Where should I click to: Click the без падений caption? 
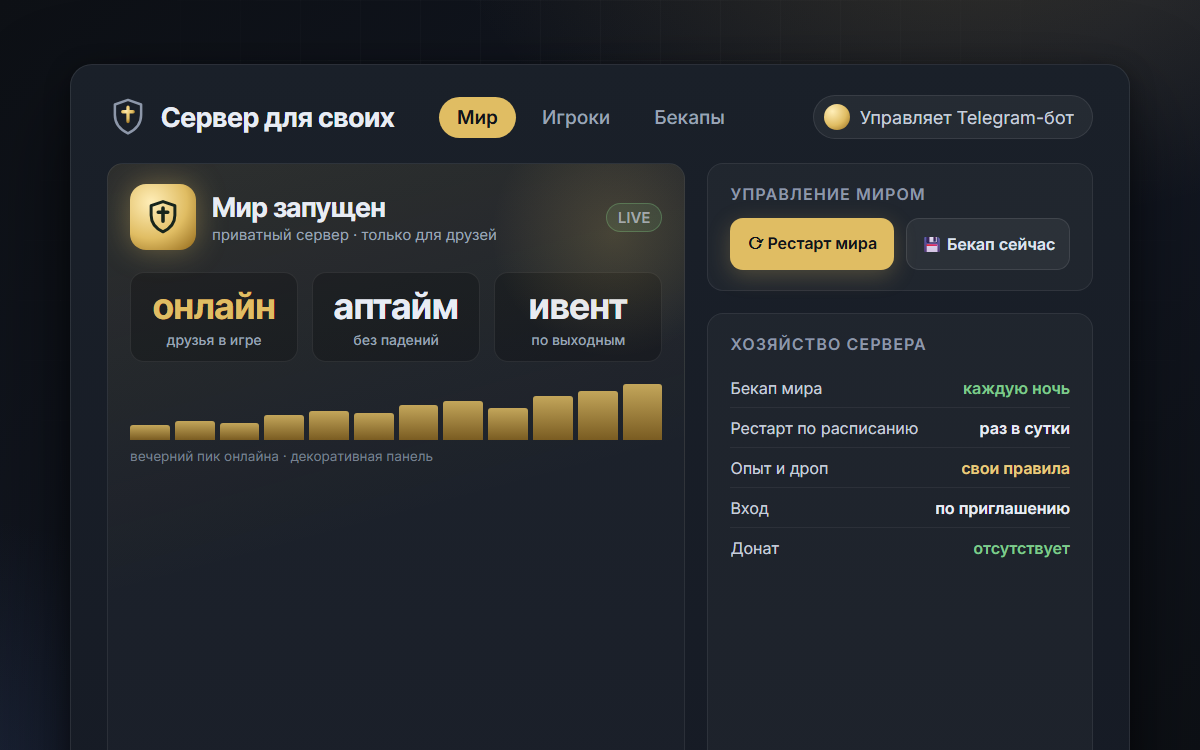[396, 340]
